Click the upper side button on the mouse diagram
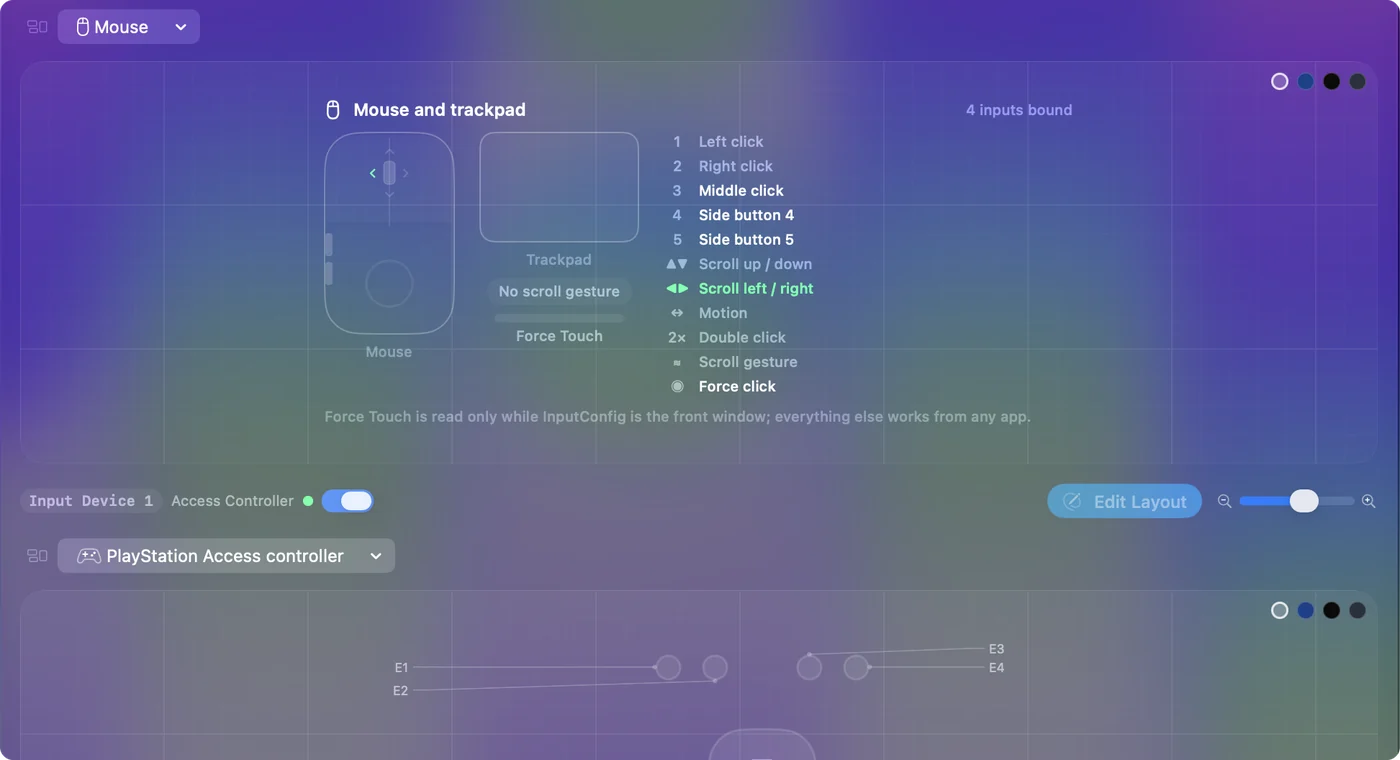Viewport: 1400px width, 760px height. (x=328, y=245)
